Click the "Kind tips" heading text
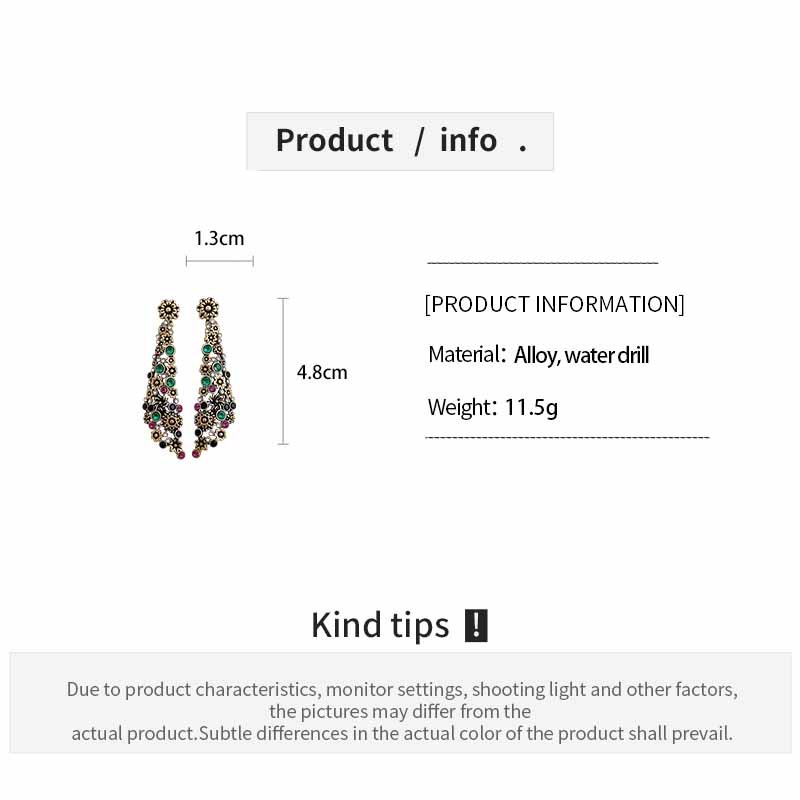800x800 pixels. tap(380, 624)
